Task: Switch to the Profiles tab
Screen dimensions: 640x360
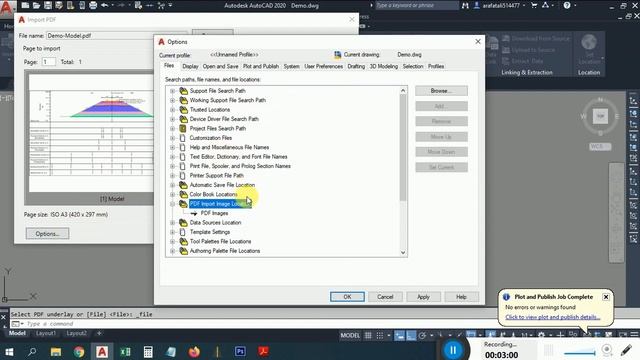Action: [x=436, y=66]
